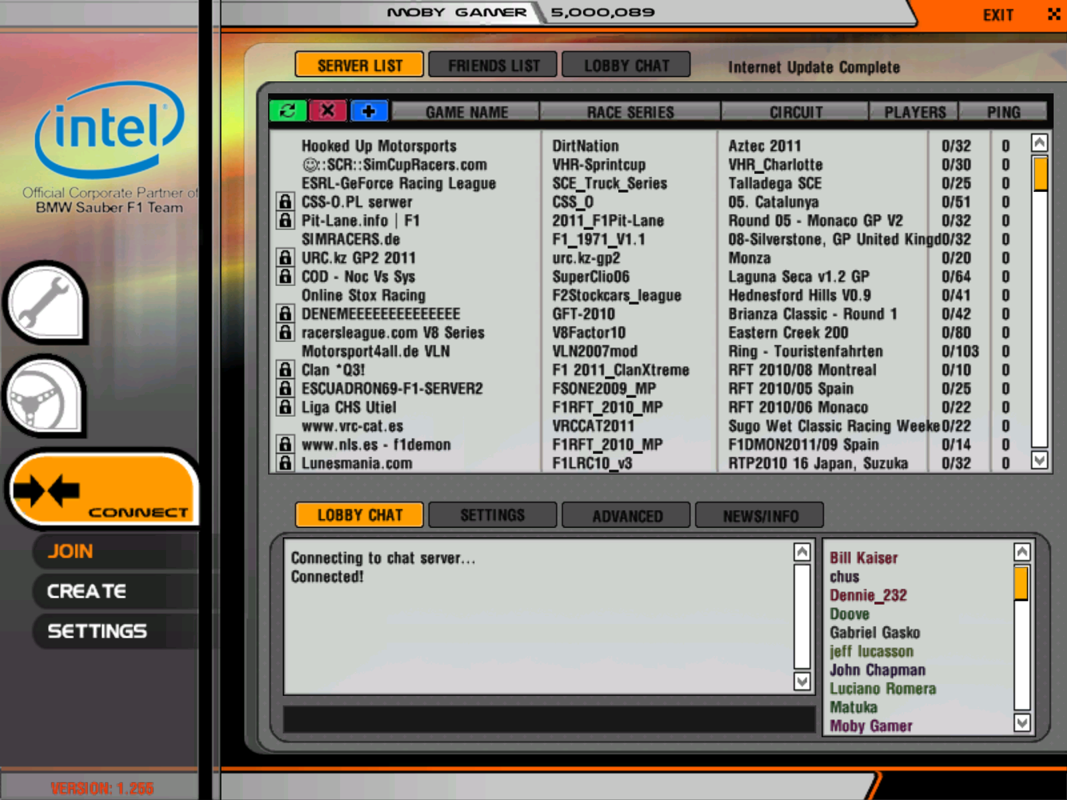Viewport: 1067px width, 800px height.
Task: Click the server list scrollbar down arrow
Action: 1038,459
